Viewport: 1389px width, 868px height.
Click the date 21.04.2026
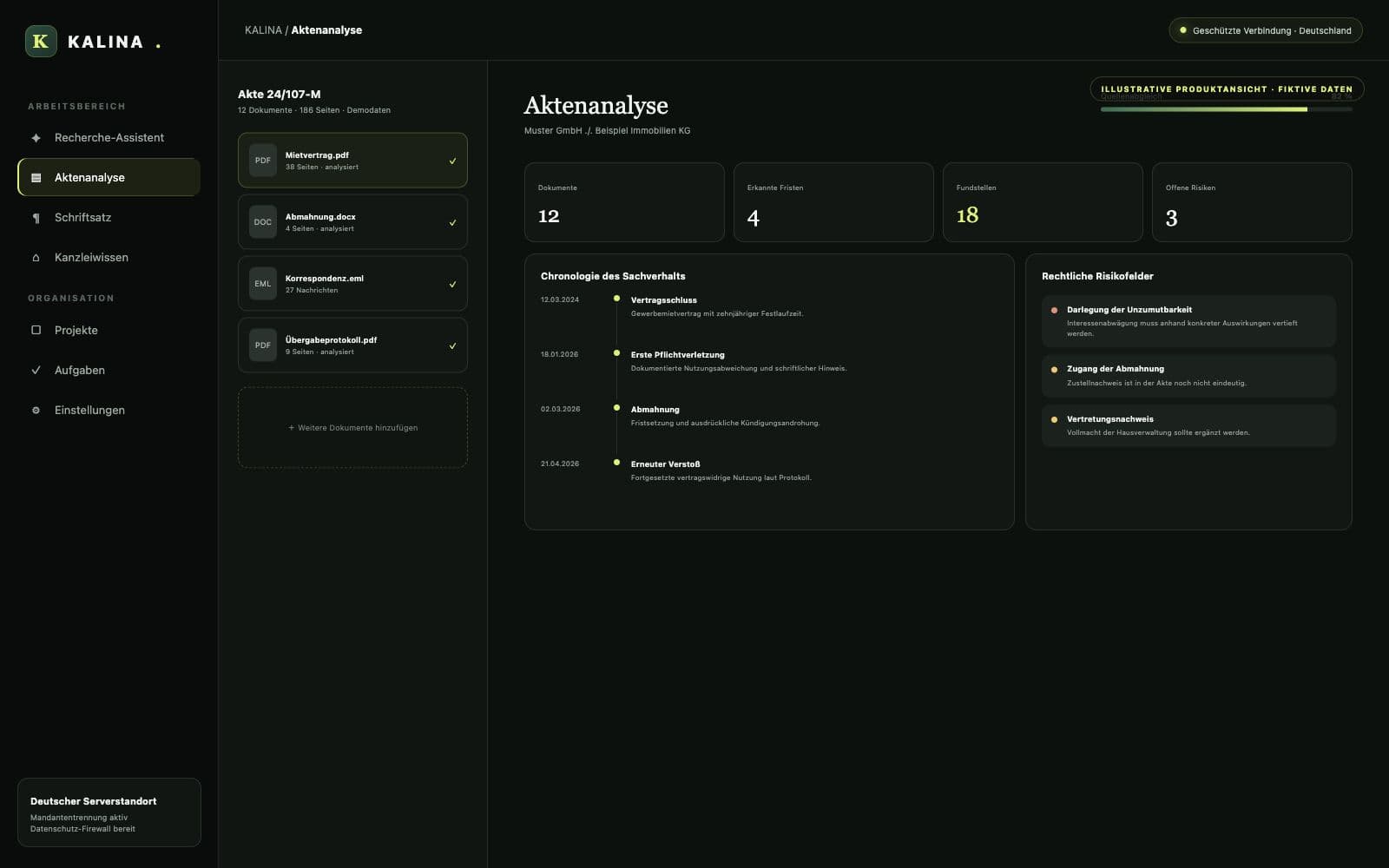[x=560, y=464]
